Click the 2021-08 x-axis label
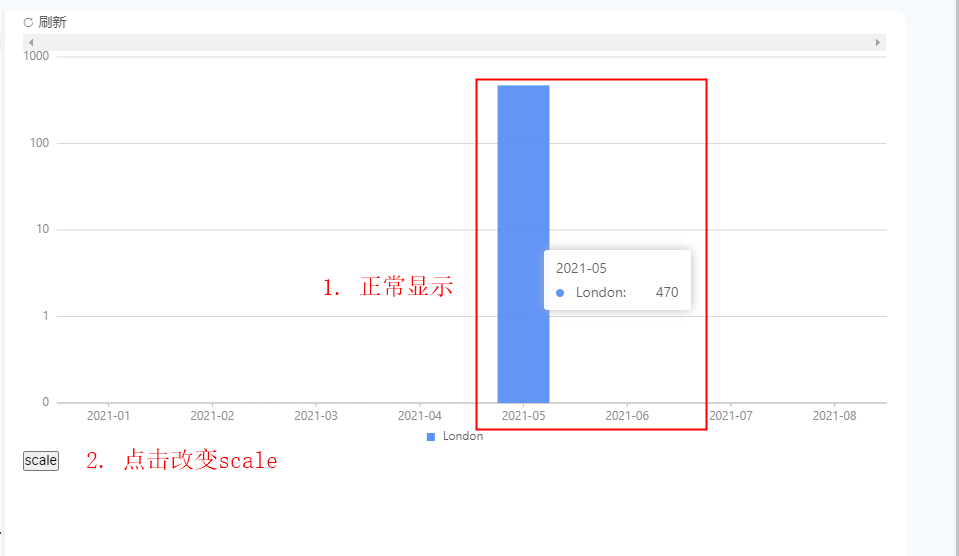The image size is (959, 556). pos(834,416)
